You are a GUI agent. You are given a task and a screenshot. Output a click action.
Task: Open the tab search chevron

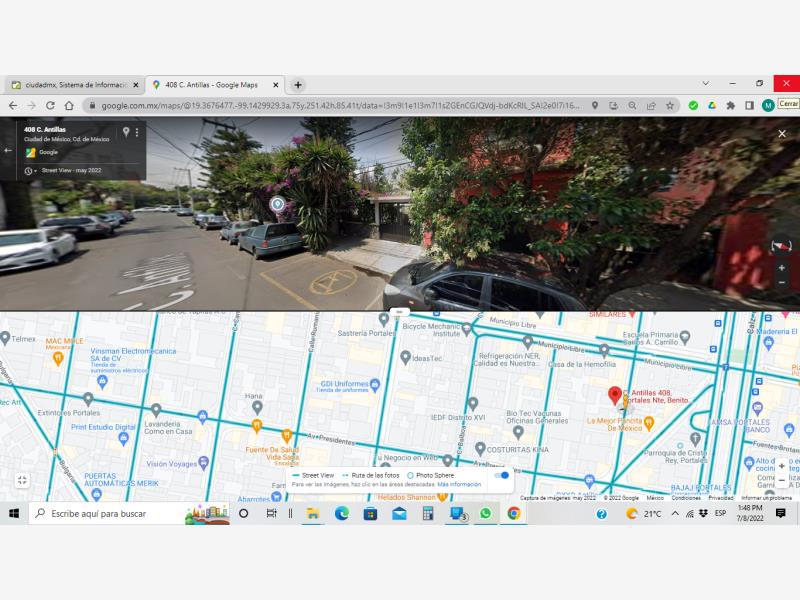706,83
